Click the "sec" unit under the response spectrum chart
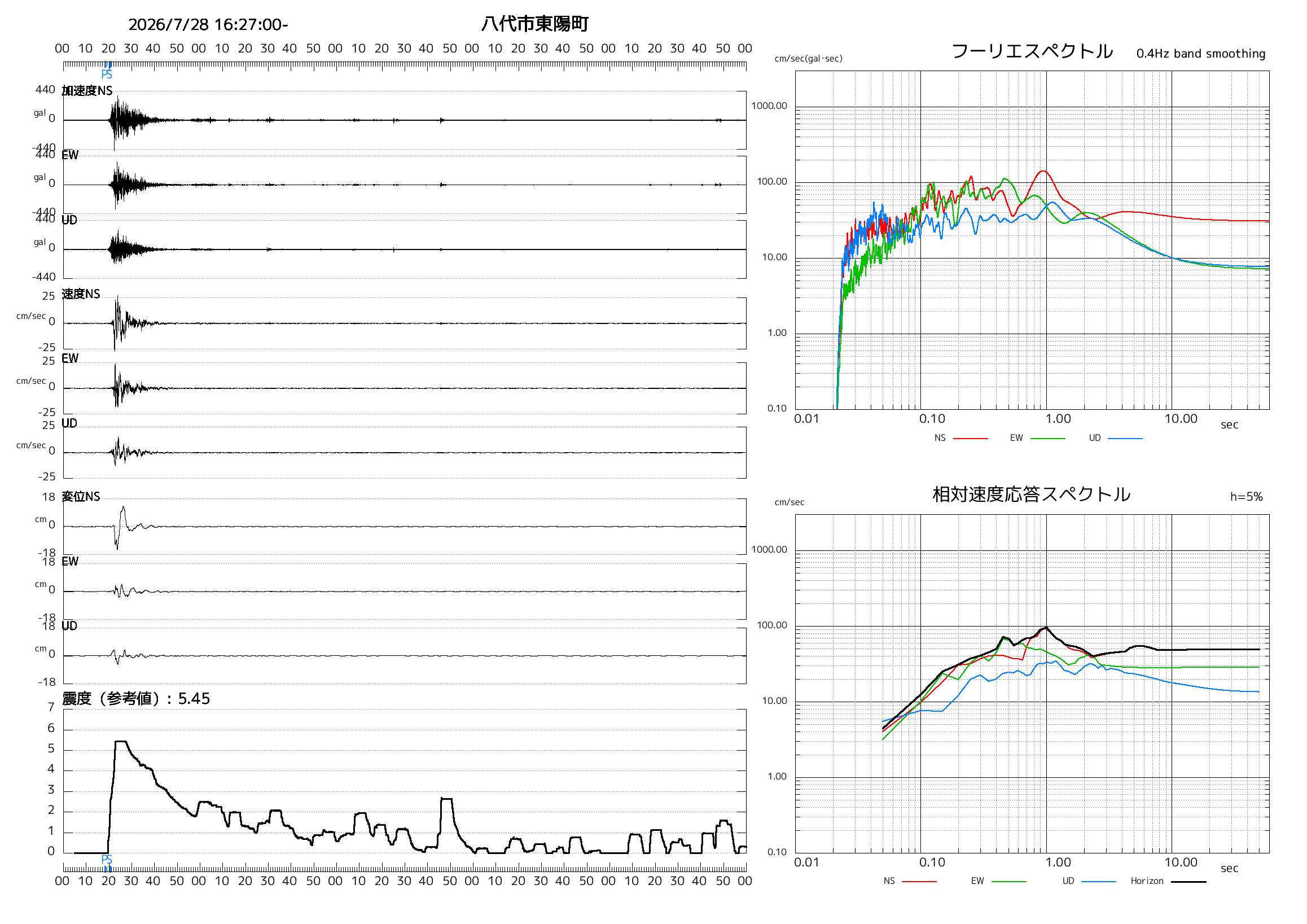Image resolution: width=1307 pixels, height=924 pixels. 1230,869
